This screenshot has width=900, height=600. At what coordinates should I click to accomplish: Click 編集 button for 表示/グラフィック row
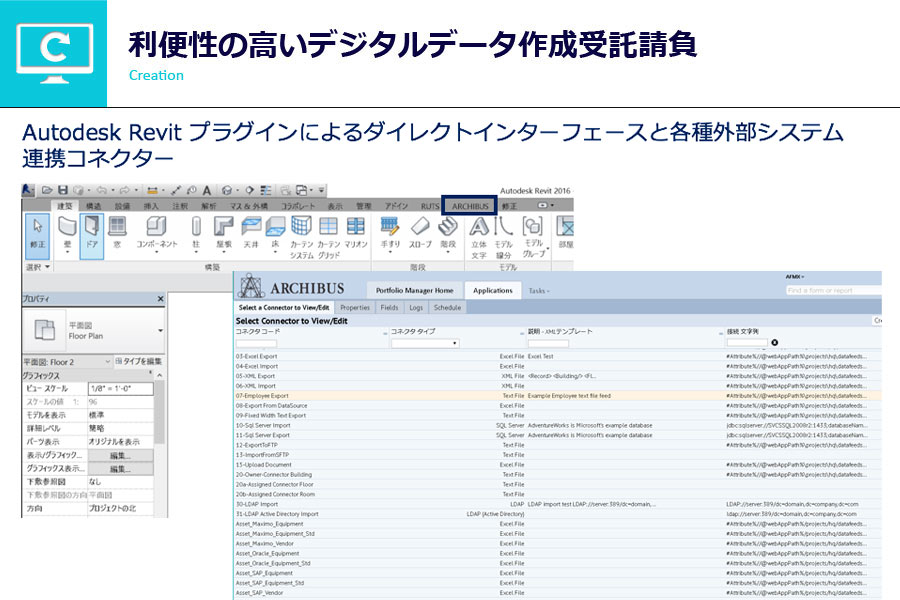(x=120, y=455)
